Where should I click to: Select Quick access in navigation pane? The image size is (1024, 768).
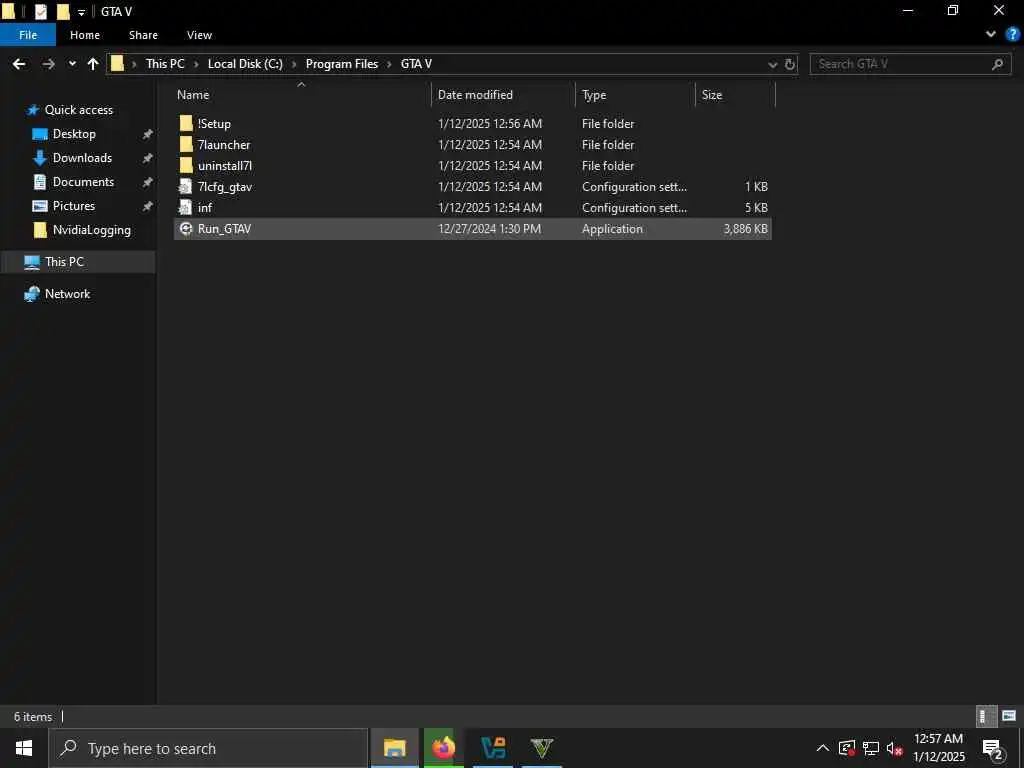click(78, 110)
